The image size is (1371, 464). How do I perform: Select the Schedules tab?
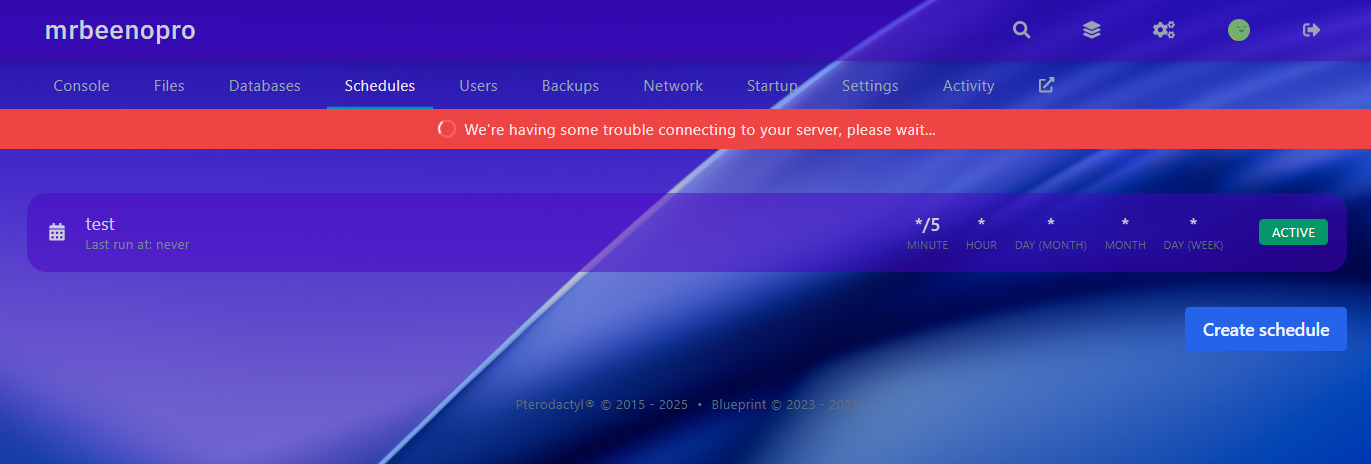379,86
